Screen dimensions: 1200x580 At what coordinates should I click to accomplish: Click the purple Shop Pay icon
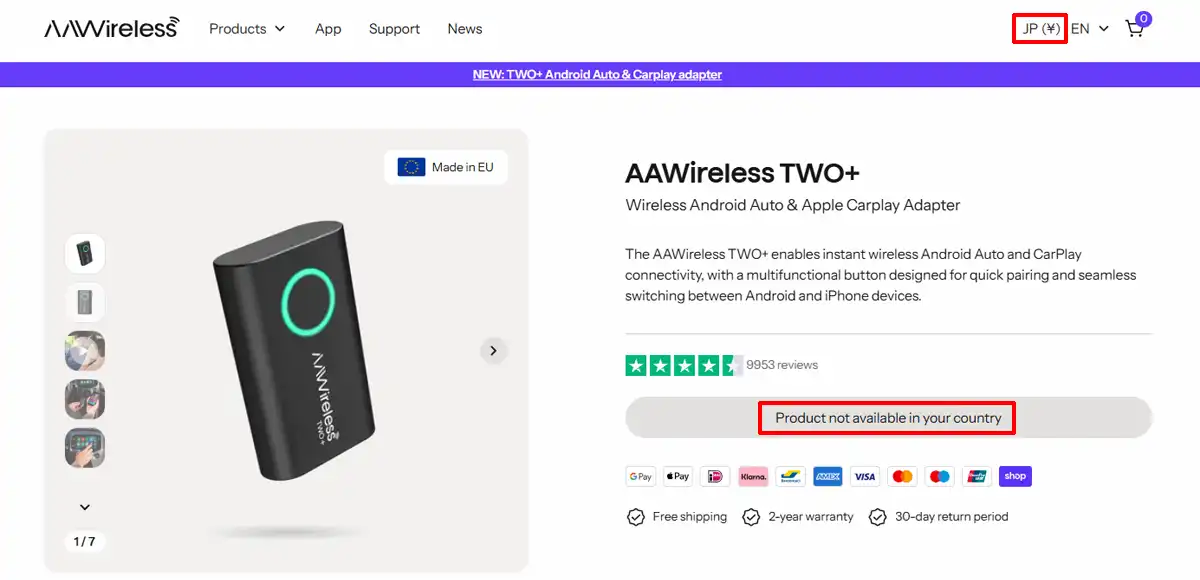1015,476
